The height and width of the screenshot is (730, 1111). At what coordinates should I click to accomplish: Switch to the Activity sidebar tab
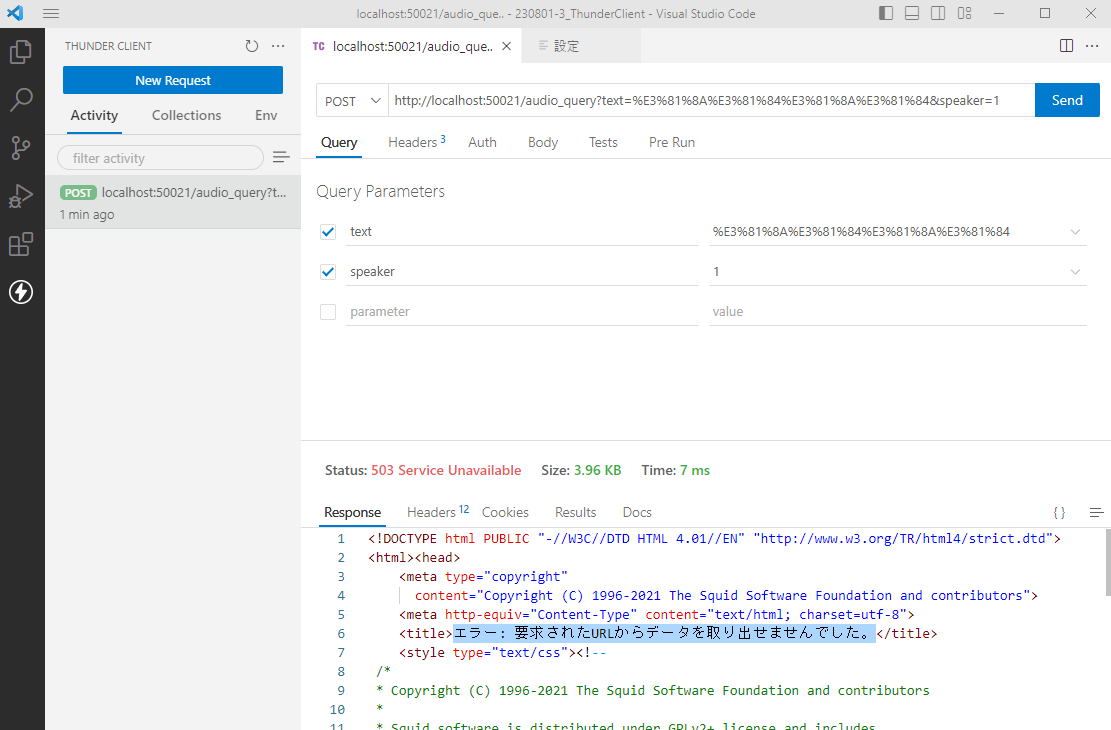pyautogui.click(x=94, y=116)
